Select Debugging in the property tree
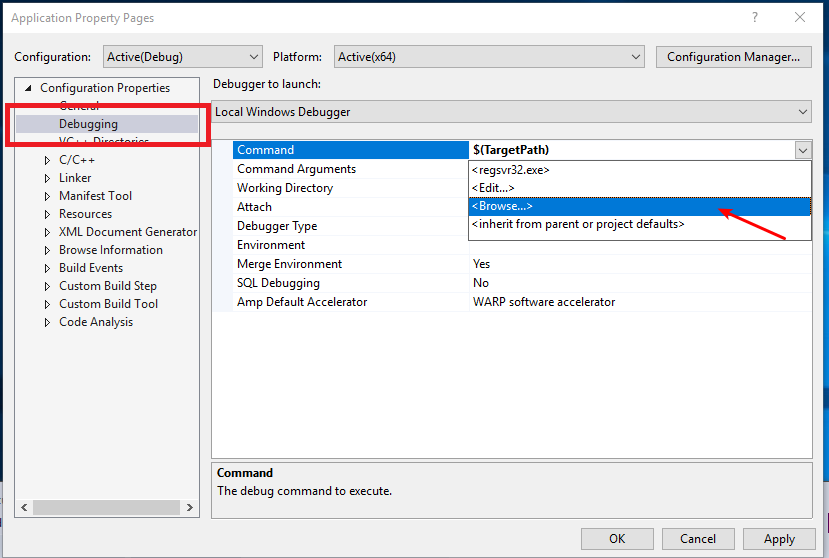The height and width of the screenshot is (558, 829). click(x=88, y=124)
